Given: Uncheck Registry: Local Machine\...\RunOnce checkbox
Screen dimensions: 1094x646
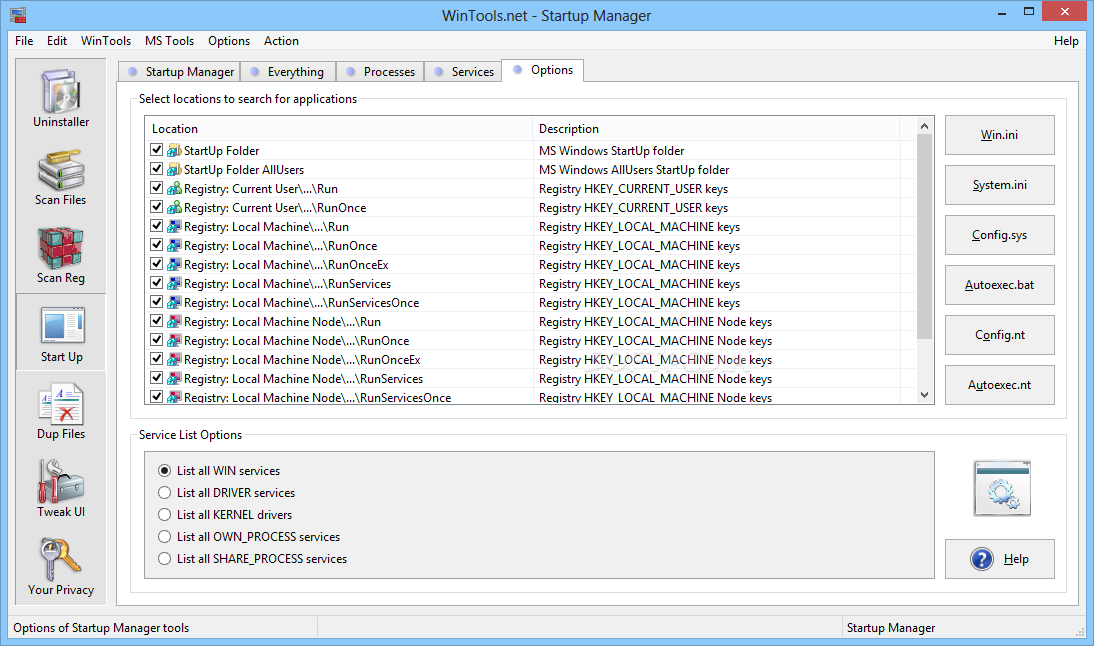Looking at the screenshot, I should (x=156, y=245).
